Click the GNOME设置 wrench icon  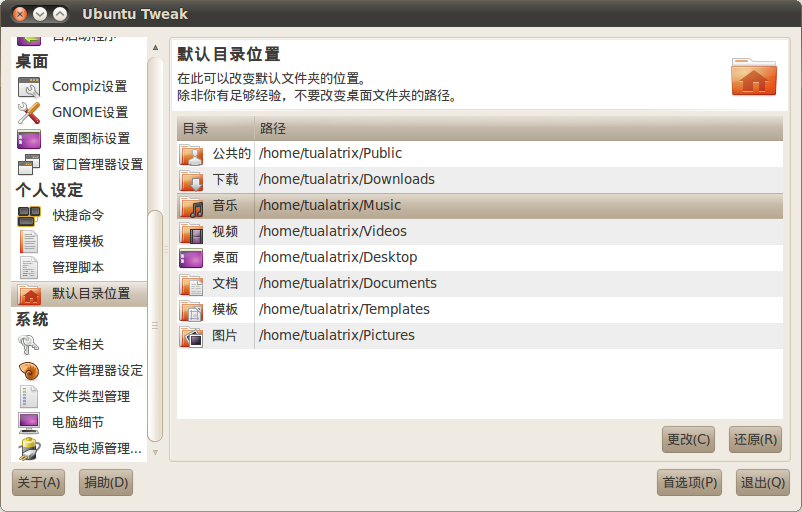[29, 113]
